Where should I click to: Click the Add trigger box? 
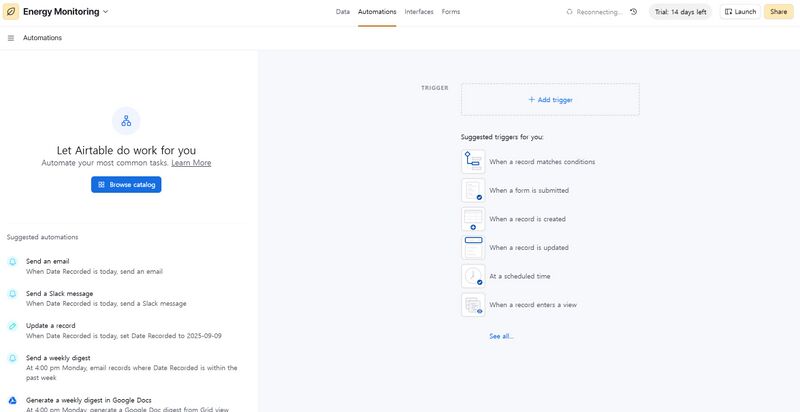pos(550,100)
